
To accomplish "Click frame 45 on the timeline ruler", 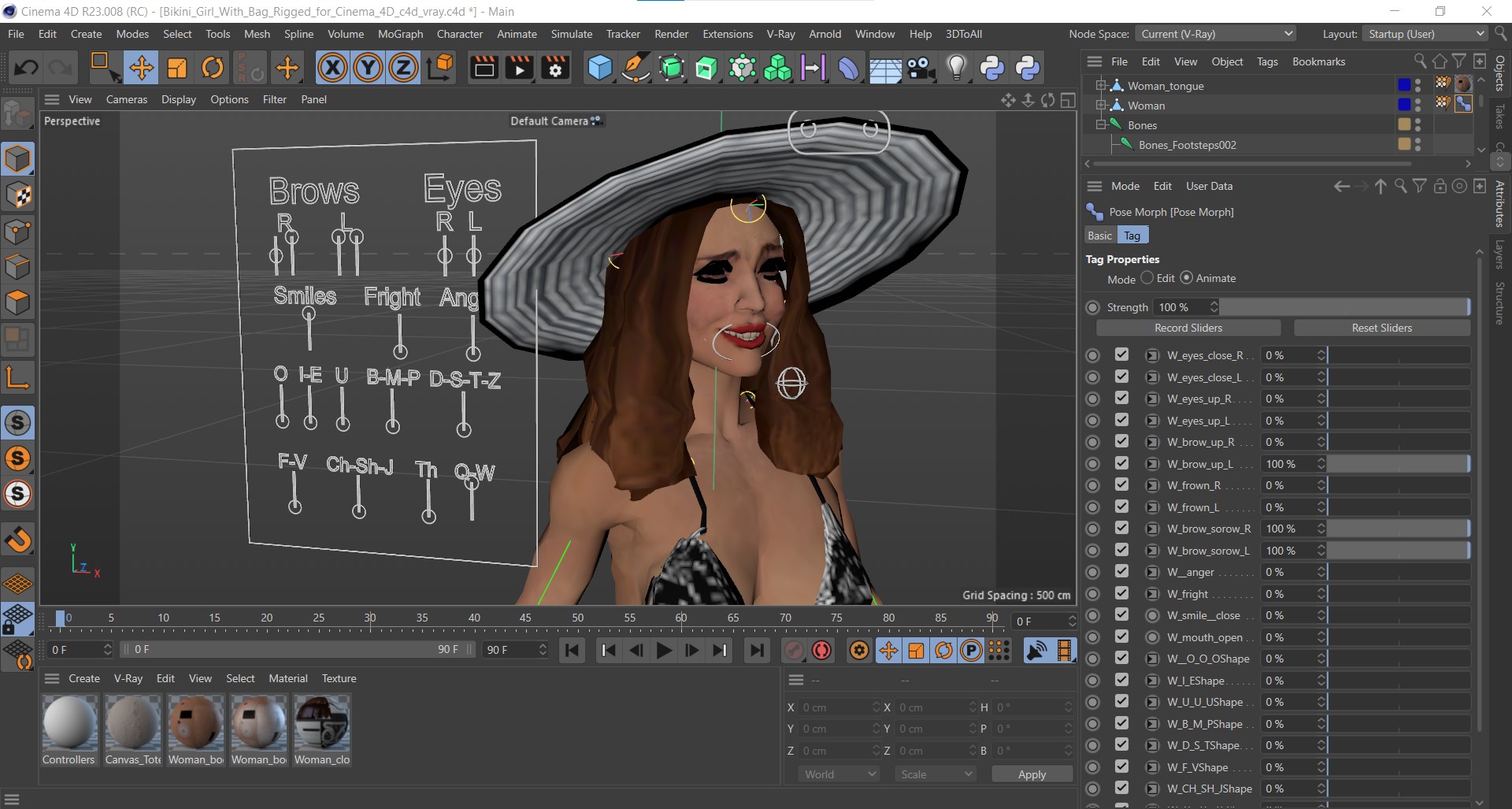I will (x=525, y=618).
